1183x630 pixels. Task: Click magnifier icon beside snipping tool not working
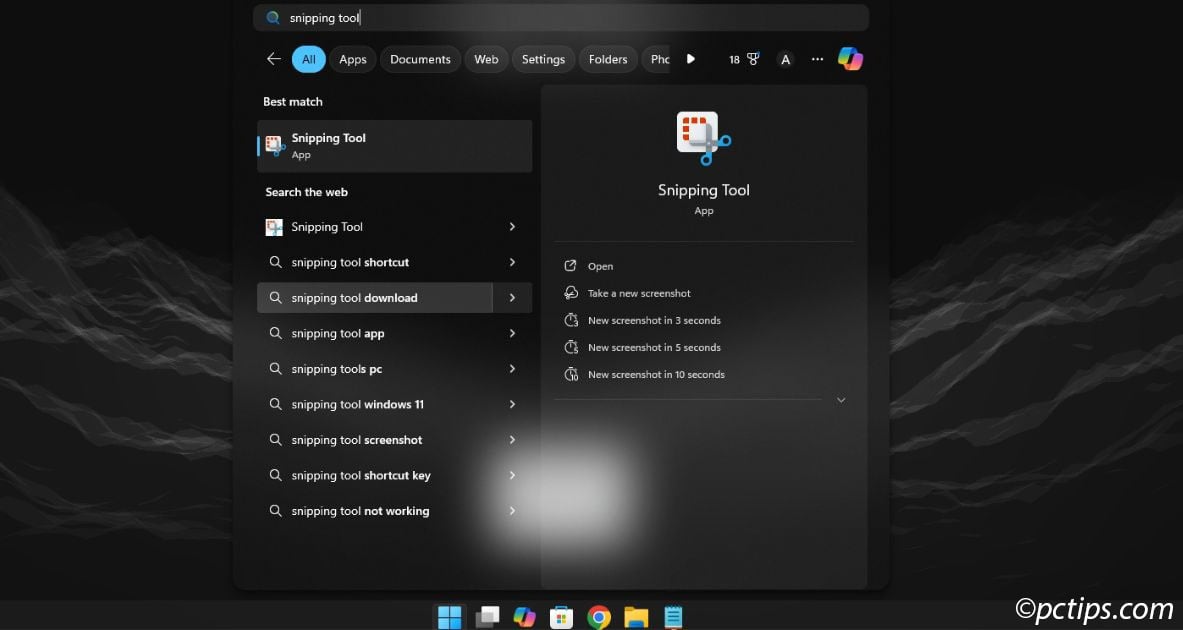[x=275, y=510]
